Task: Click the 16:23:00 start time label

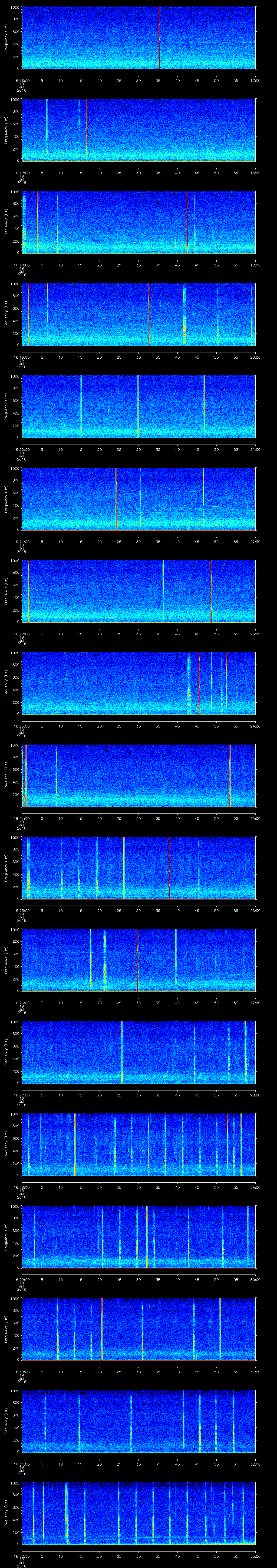Action: tap(21, 726)
